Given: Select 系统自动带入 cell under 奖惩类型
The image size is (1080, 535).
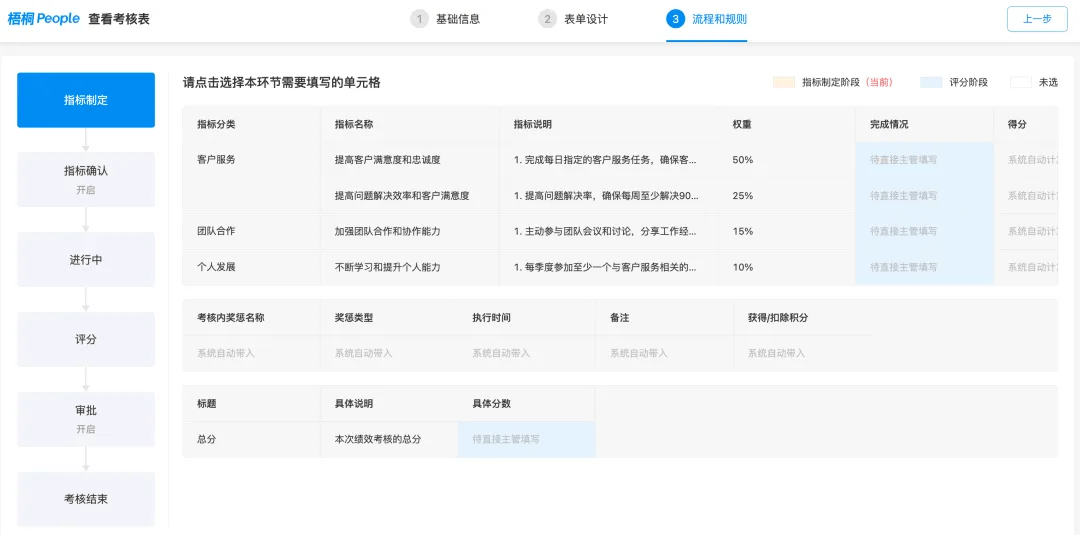Looking at the screenshot, I should 389,353.
